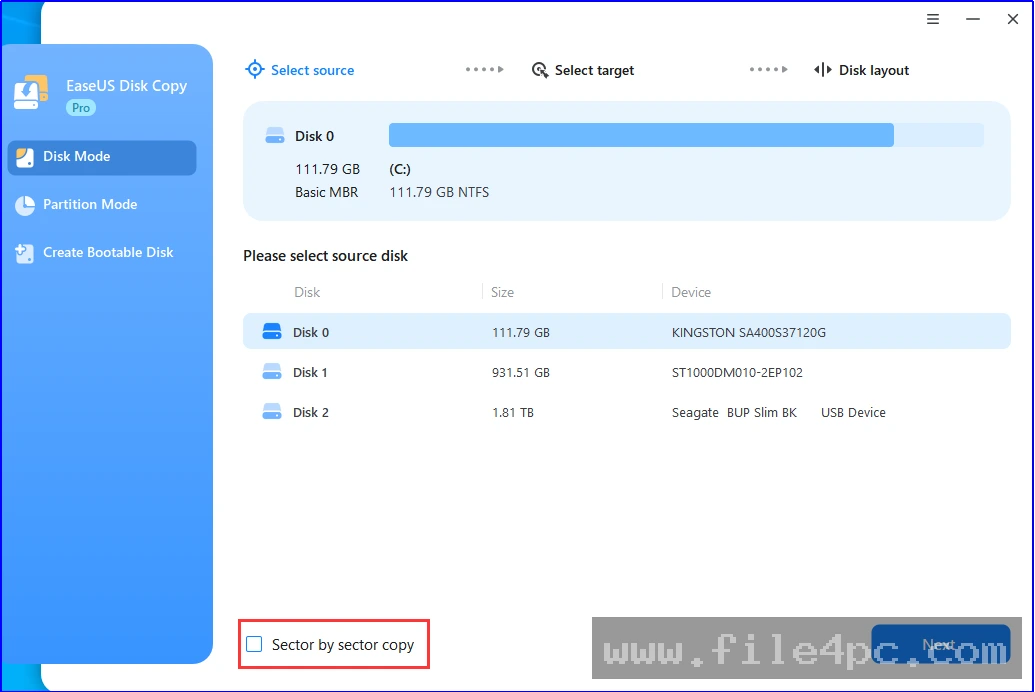1035x692 pixels.
Task: Click the Pro badge
Action: point(81,108)
